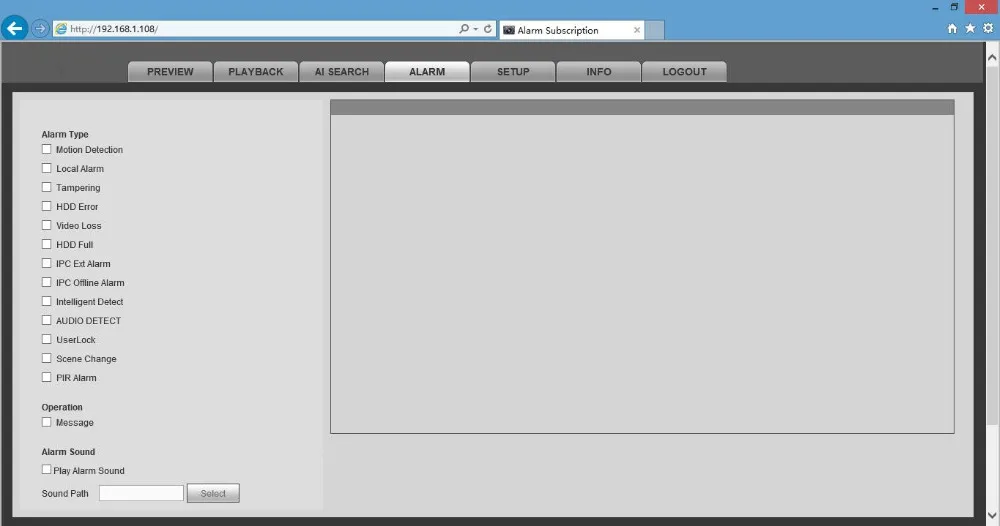Enable Video Loss checkbox

[47, 225]
